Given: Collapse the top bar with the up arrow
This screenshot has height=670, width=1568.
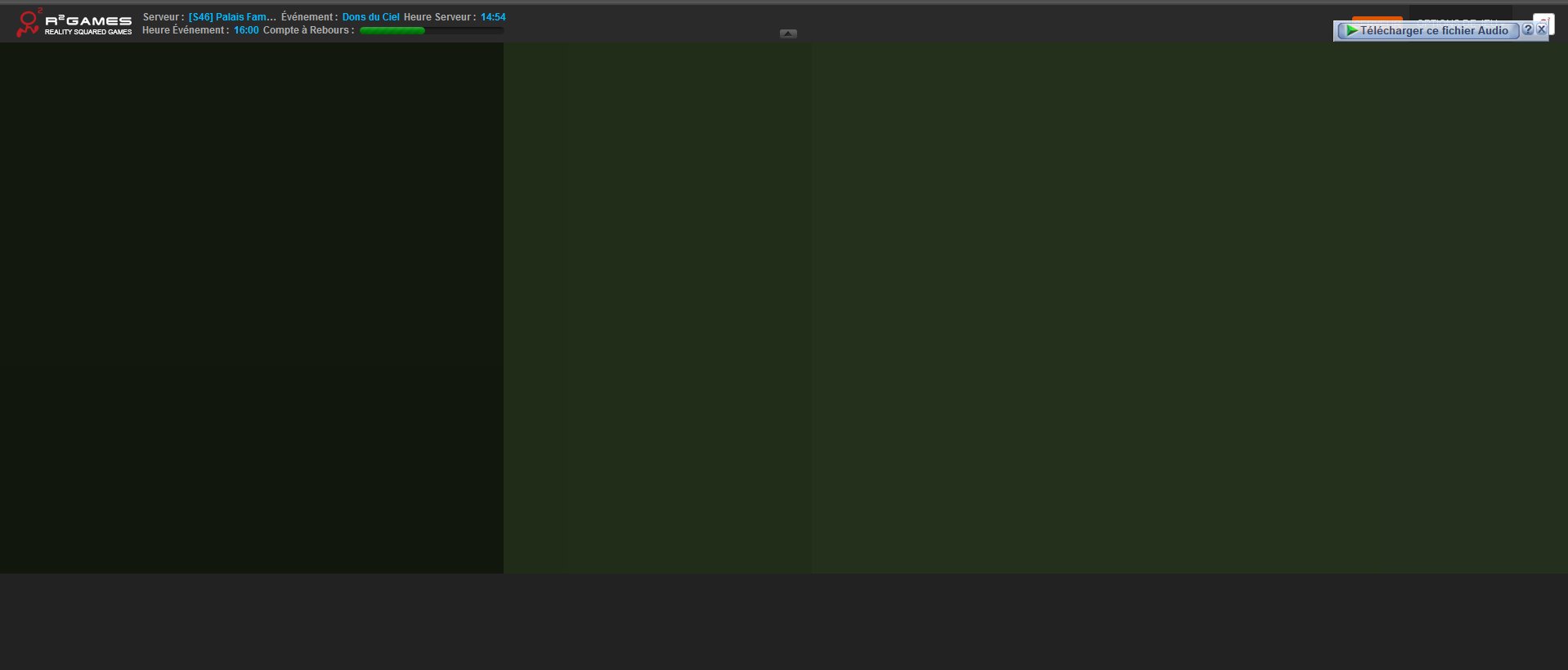Looking at the screenshot, I should 788,33.
